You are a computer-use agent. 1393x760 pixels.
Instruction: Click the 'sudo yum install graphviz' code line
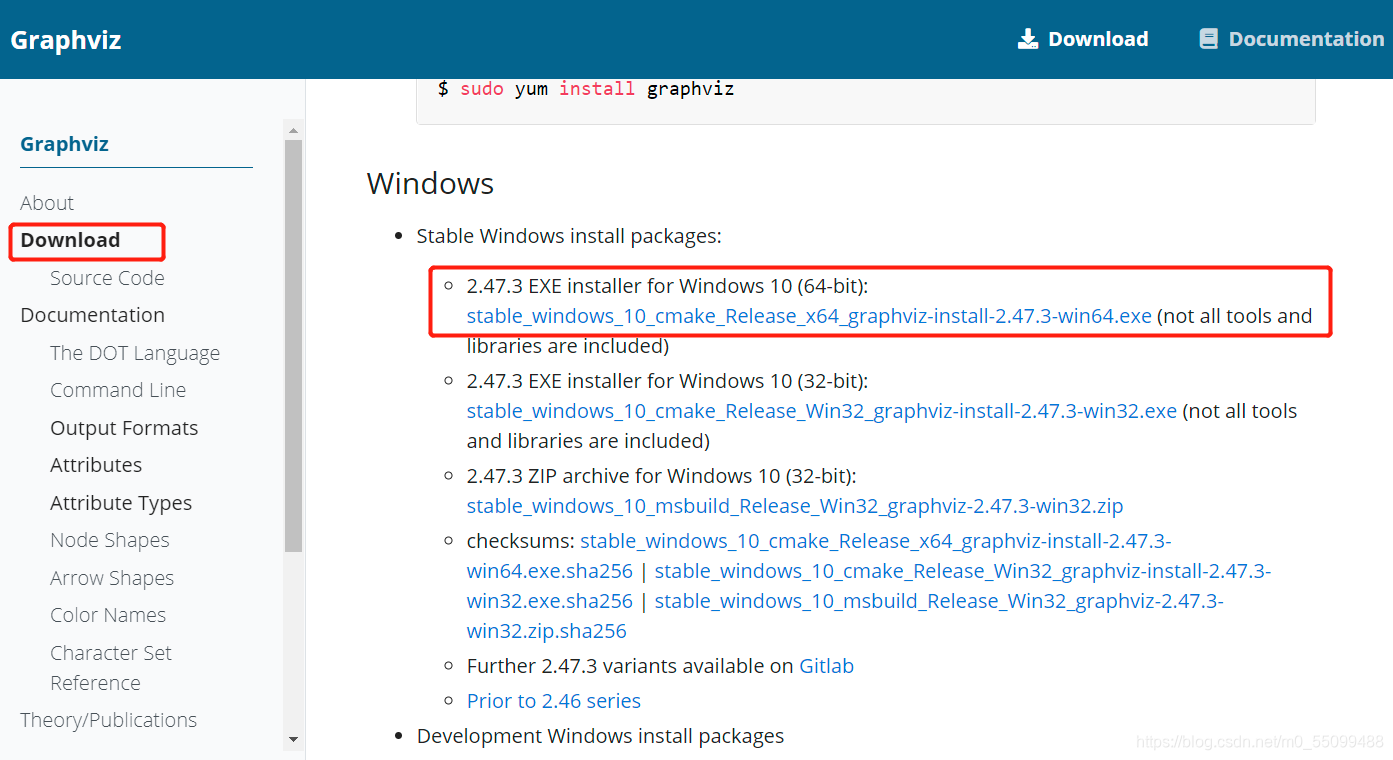[x=586, y=88]
